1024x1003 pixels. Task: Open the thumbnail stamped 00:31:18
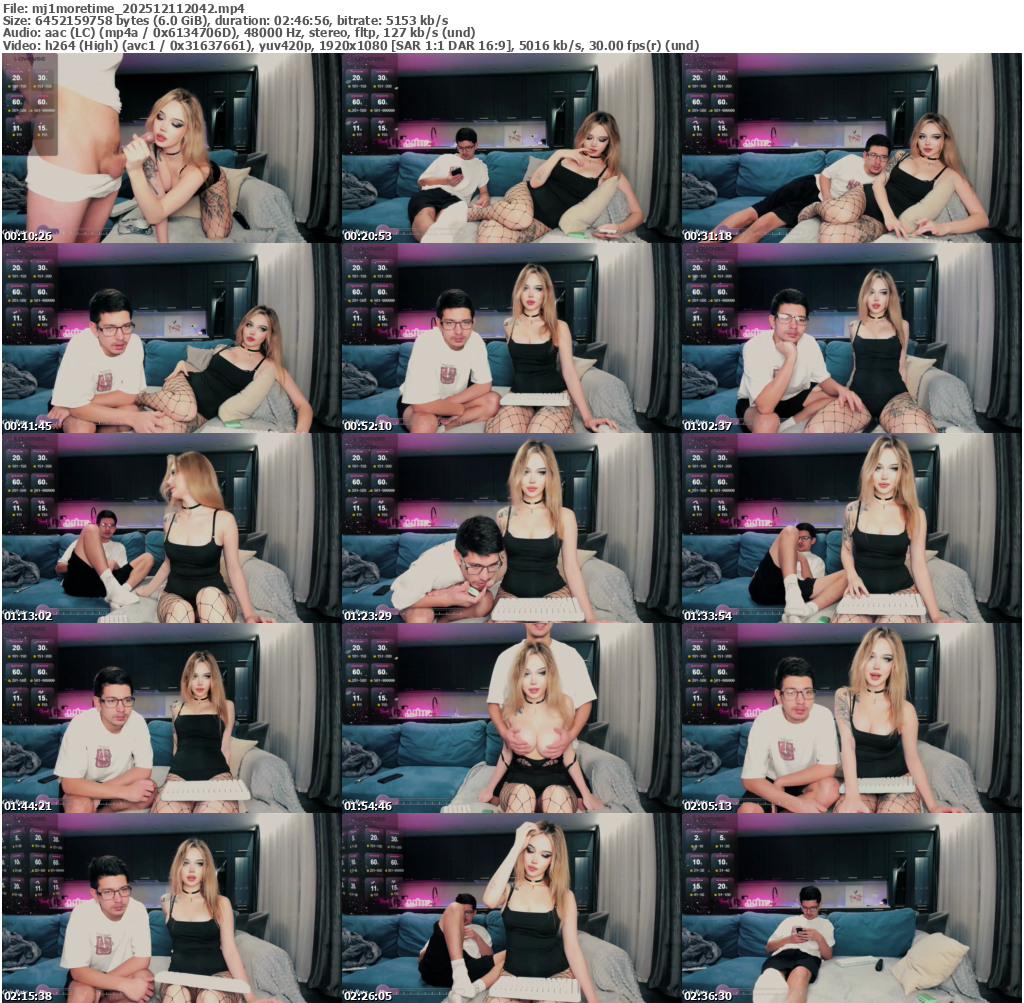pyautogui.click(x=852, y=148)
